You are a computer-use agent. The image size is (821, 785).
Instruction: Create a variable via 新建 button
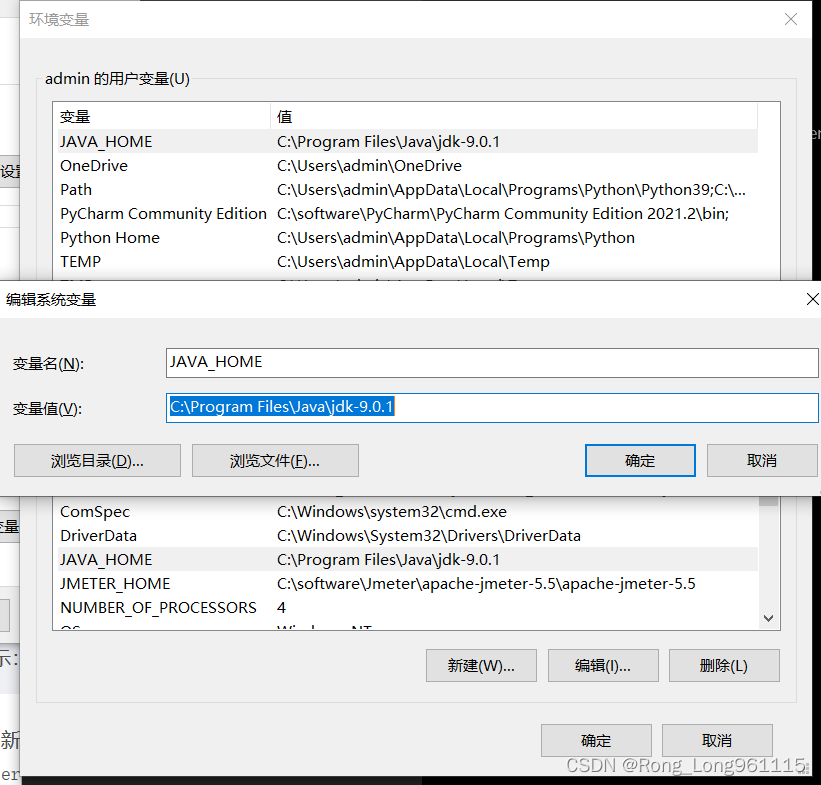pyautogui.click(x=481, y=665)
